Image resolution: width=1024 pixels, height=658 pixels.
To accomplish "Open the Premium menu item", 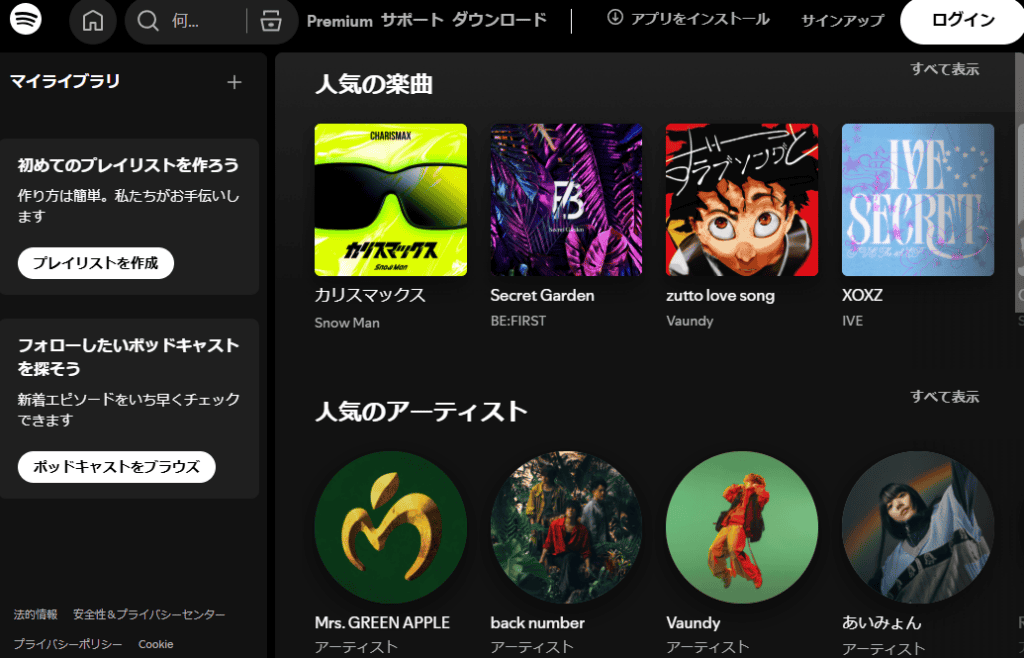I will pyautogui.click(x=339, y=20).
